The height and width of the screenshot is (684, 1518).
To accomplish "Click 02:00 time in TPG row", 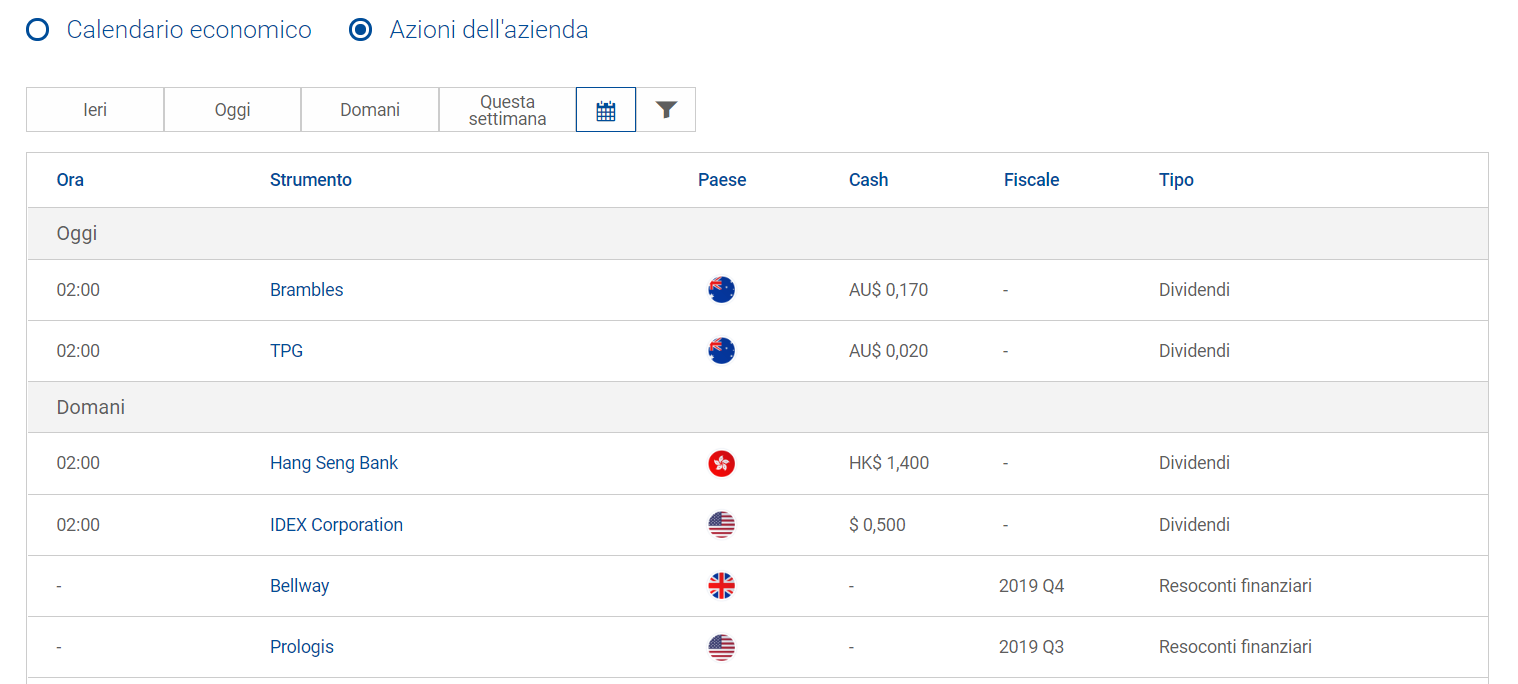I will 78,351.
